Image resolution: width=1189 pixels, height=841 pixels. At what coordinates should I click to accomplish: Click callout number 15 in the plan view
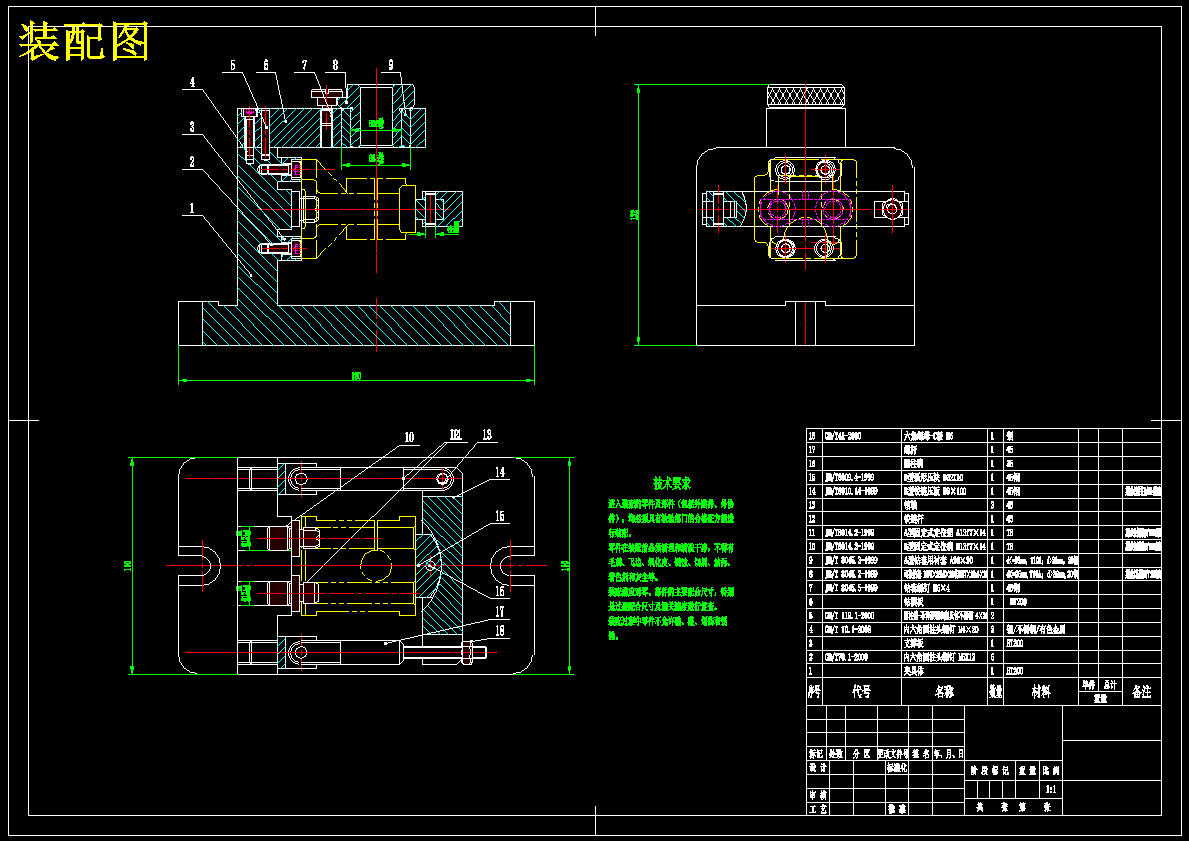(500, 516)
